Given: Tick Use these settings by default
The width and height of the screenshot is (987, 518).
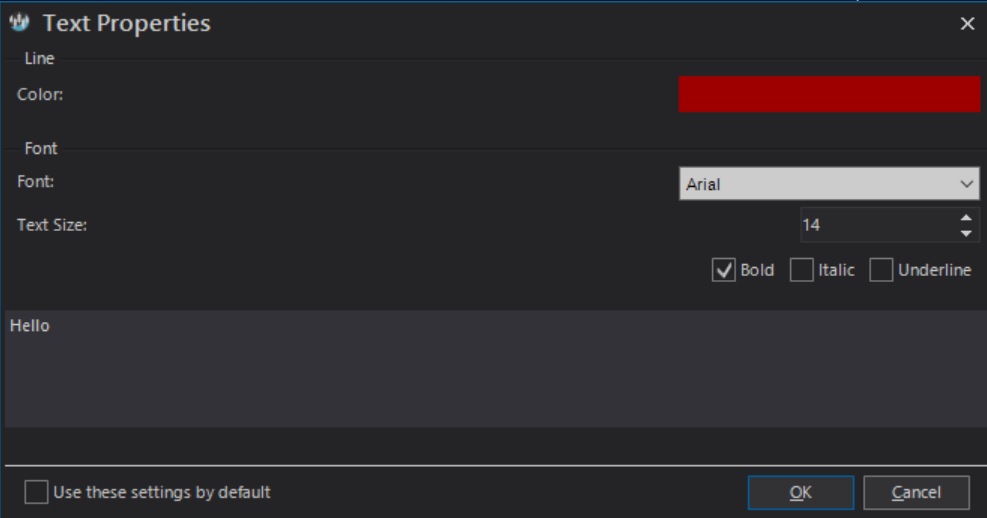Looking at the screenshot, I should [x=36, y=492].
